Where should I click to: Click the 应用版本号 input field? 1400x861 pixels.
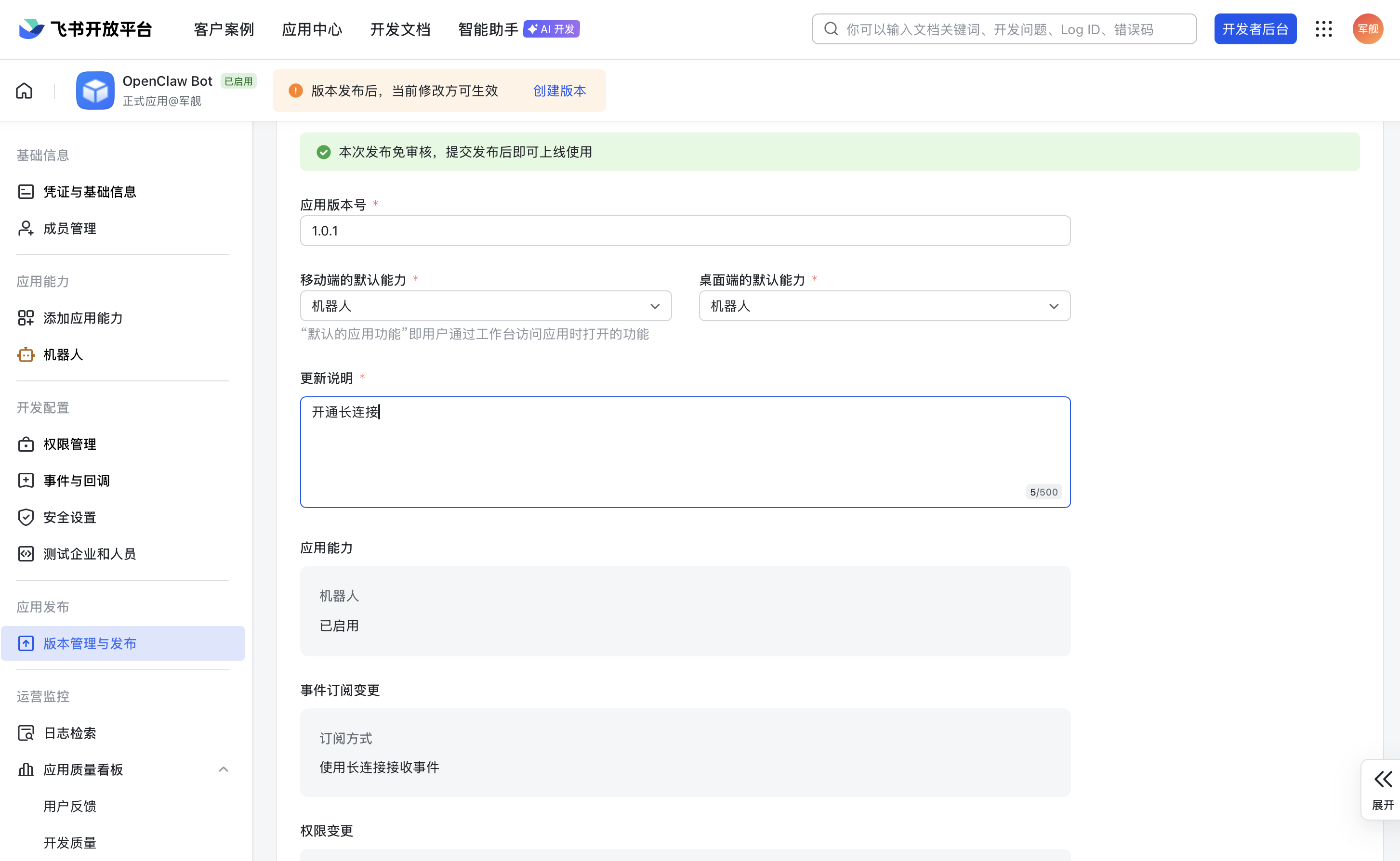pos(685,231)
